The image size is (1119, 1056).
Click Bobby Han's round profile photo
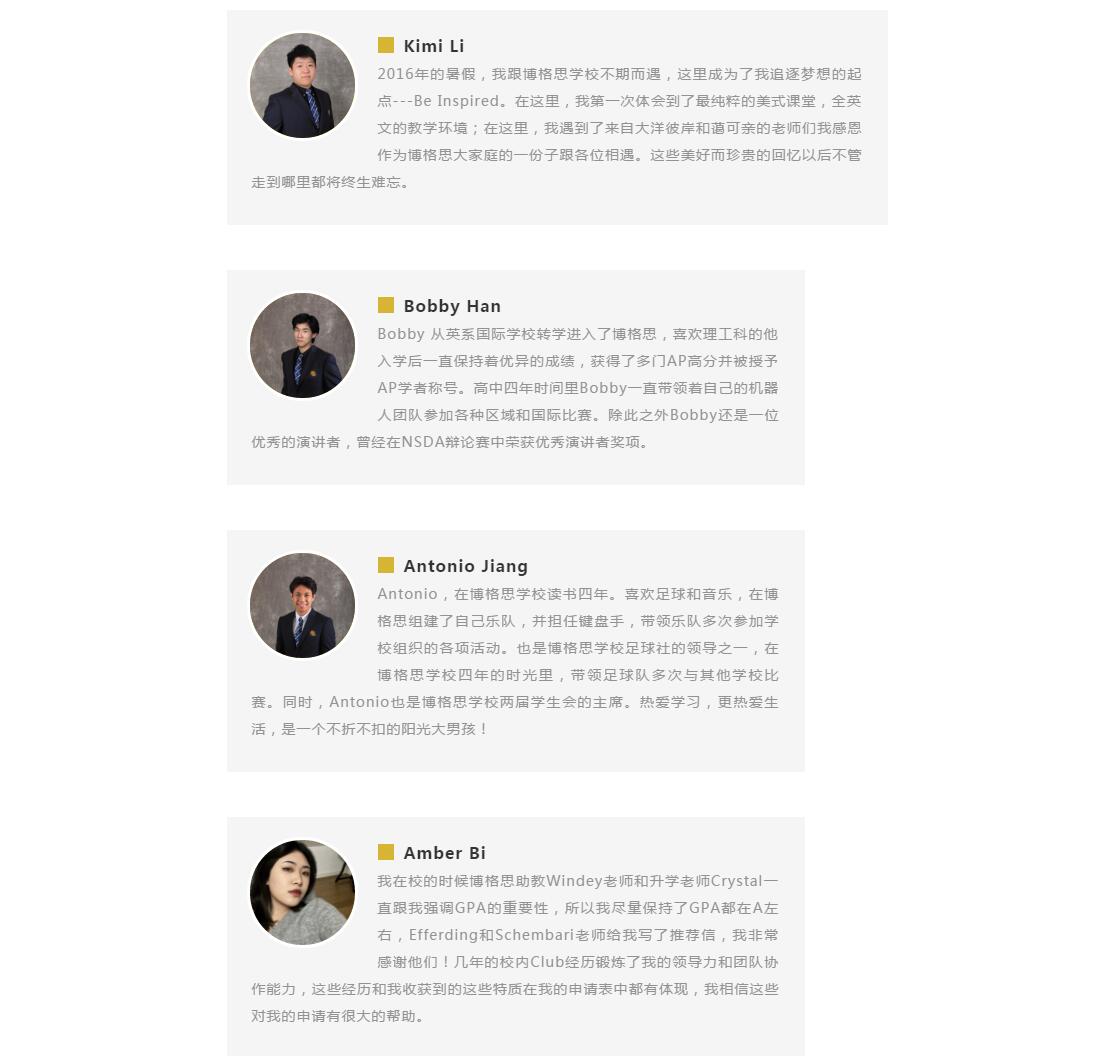(x=303, y=345)
